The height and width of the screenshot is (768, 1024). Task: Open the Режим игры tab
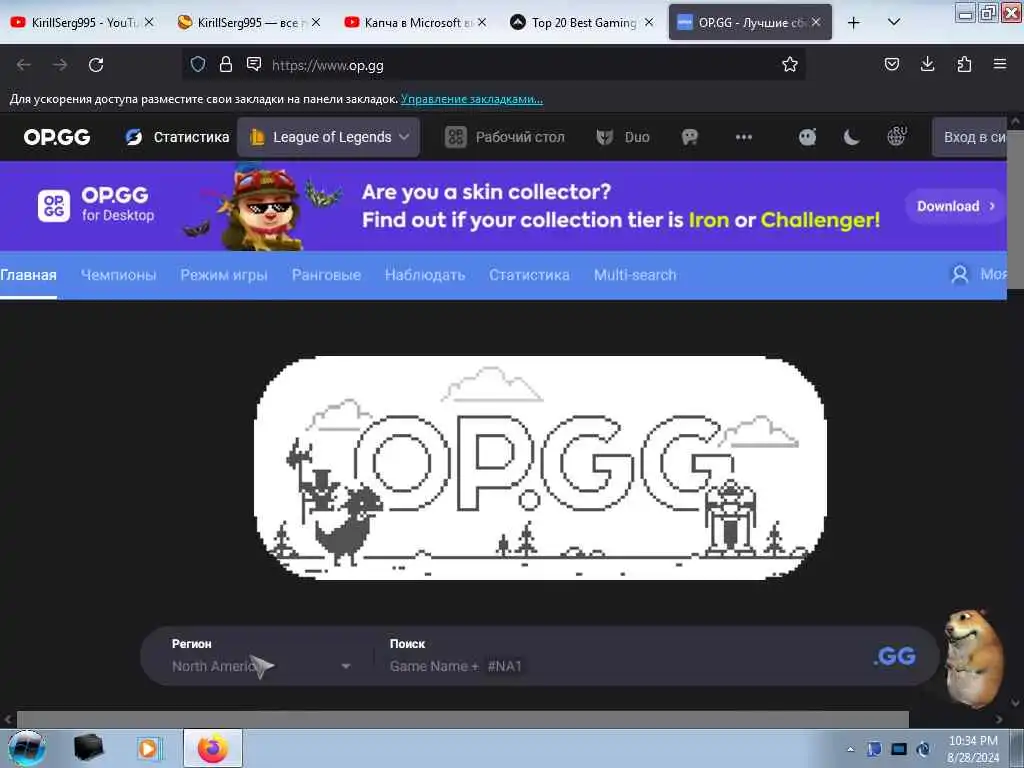[224, 275]
